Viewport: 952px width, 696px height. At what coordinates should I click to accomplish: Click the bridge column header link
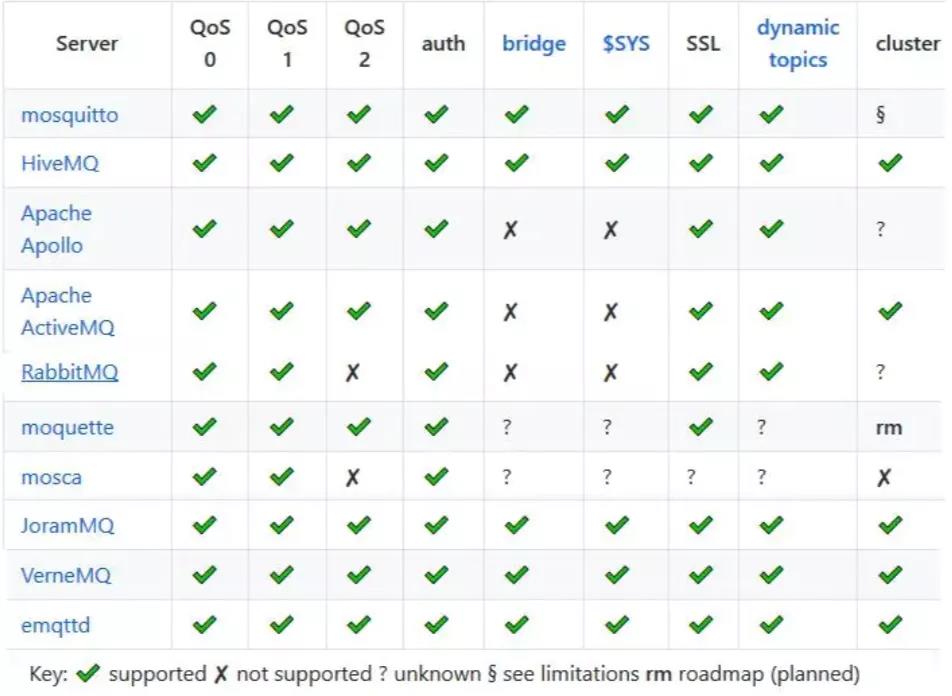click(534, 43)
